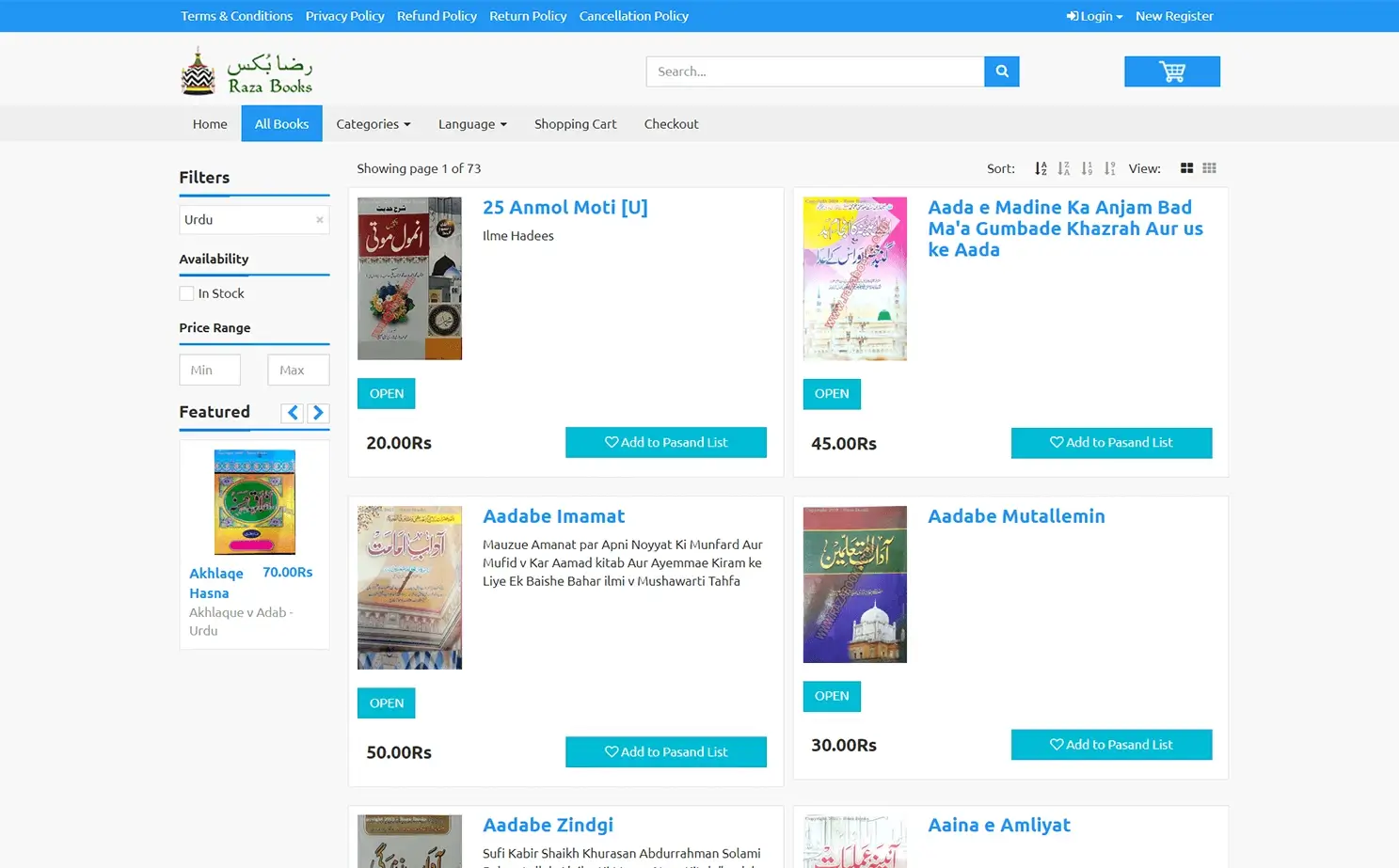Open the Language dropdown
1399x868 pixels.
click(x=471, y=123)
